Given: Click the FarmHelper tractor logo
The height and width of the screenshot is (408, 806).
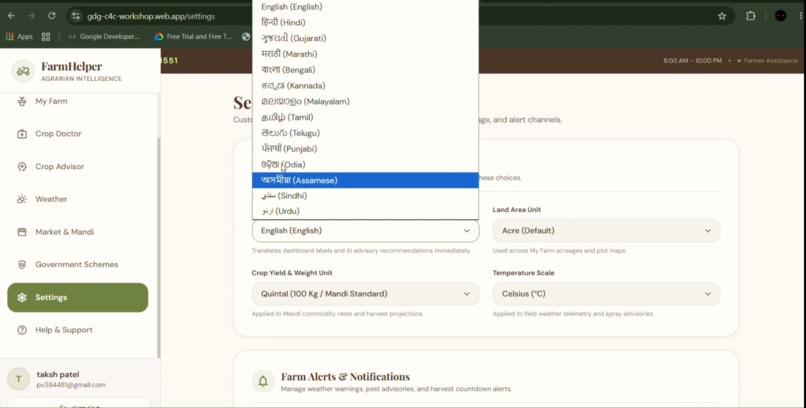Looking at the screenshot, I should point(23,71).
